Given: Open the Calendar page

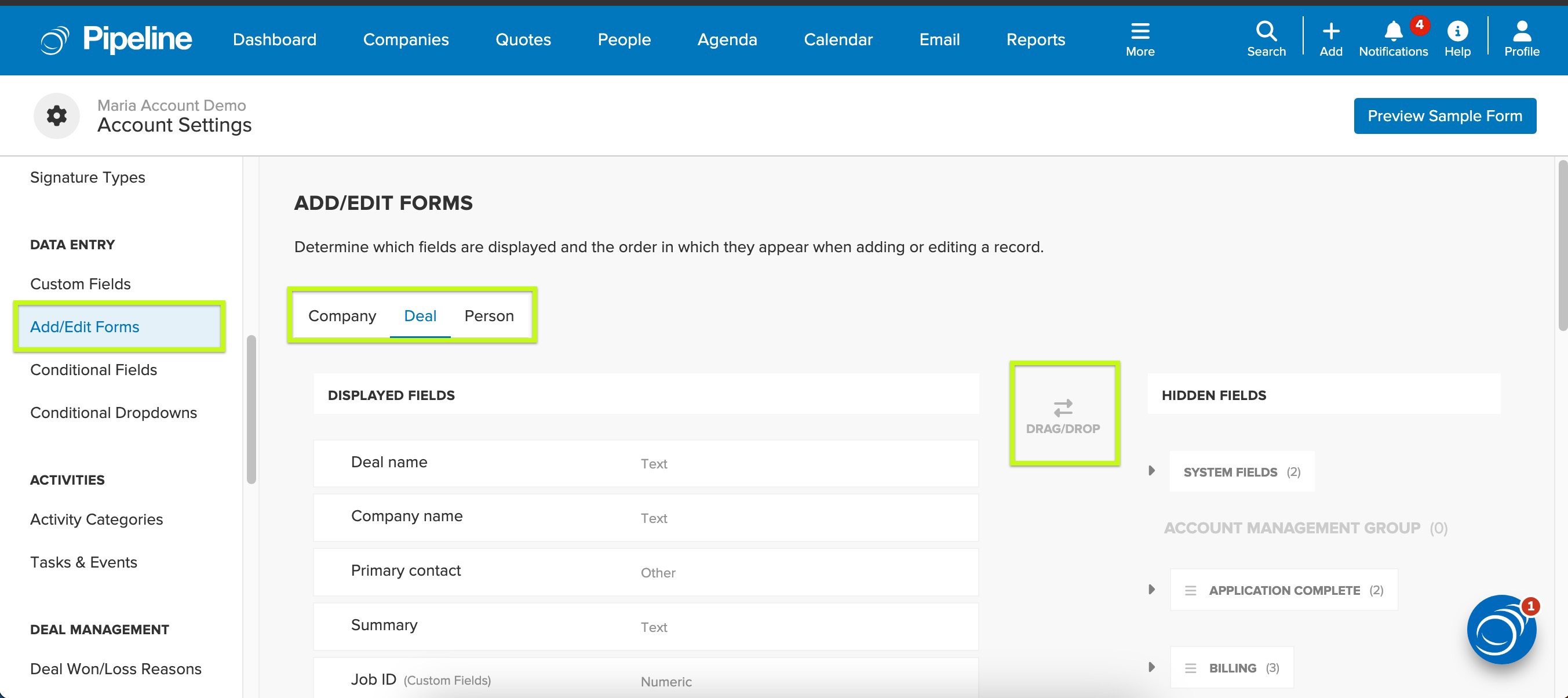Looking at the screenshot, I should point(838,39).
